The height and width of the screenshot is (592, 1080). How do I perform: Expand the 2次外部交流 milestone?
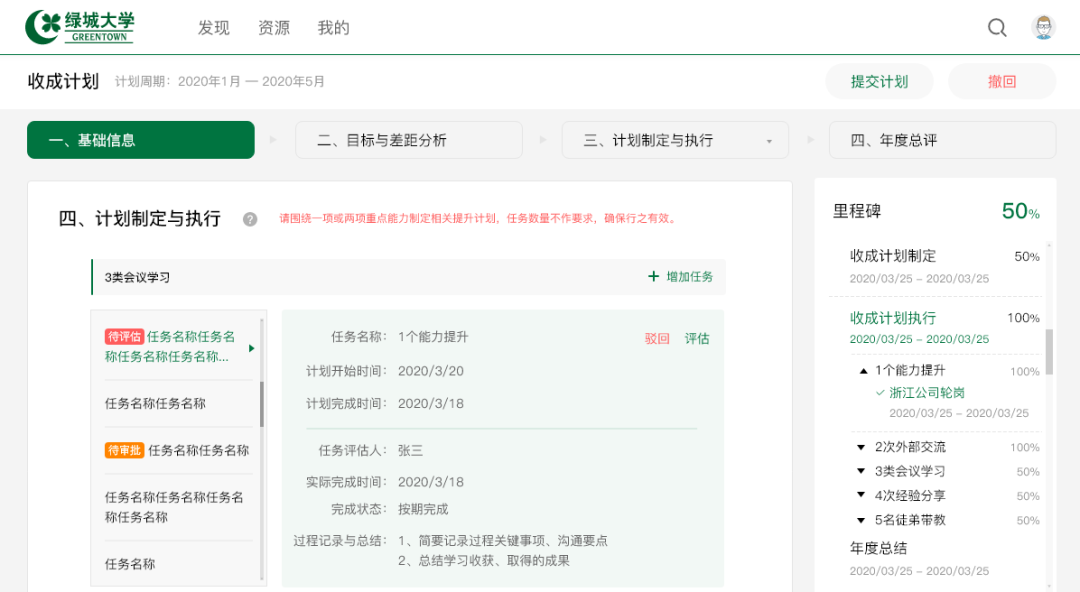(x=861, y=447)
